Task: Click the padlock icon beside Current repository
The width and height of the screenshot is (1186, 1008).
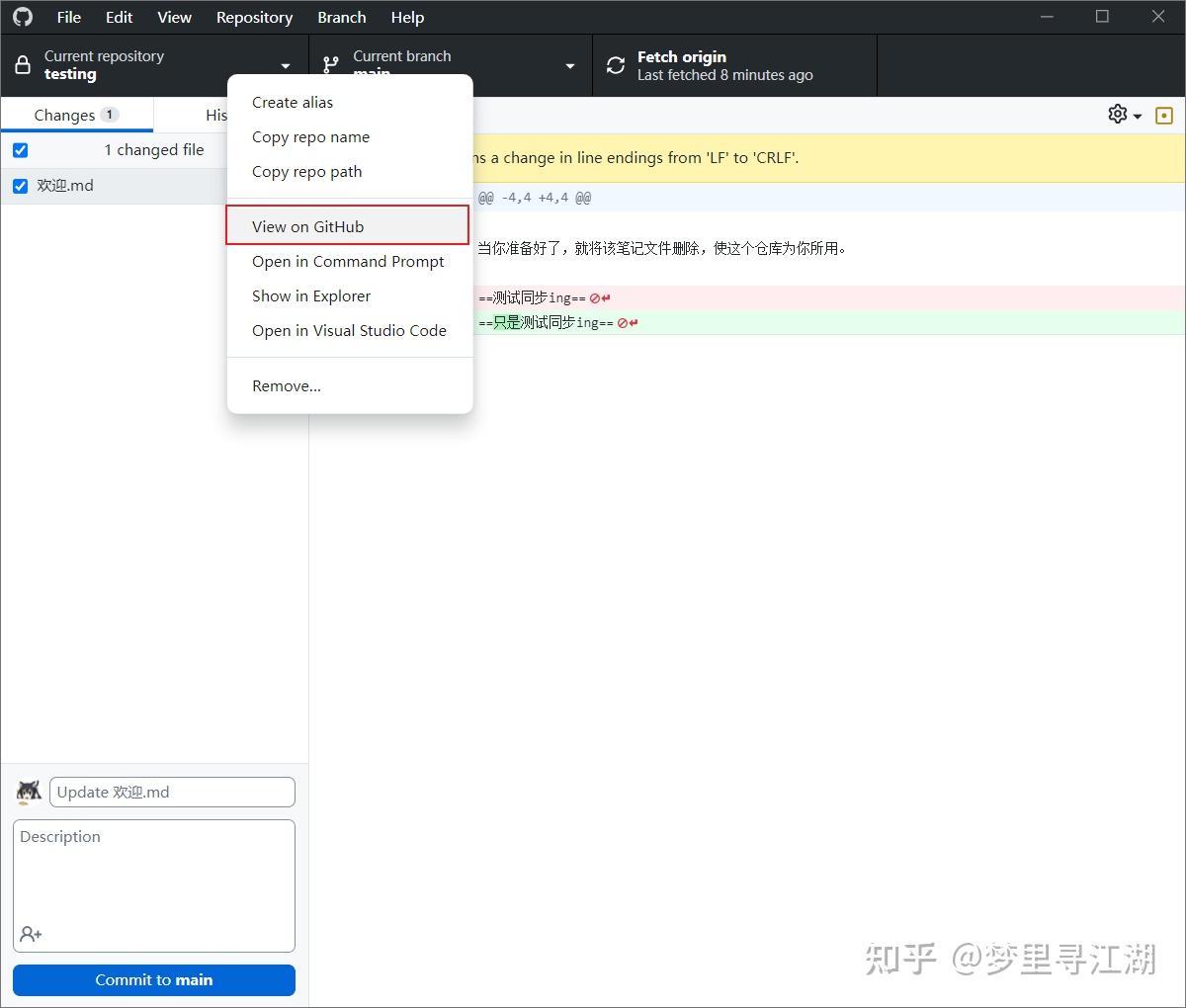Action: tap(22, 64)
